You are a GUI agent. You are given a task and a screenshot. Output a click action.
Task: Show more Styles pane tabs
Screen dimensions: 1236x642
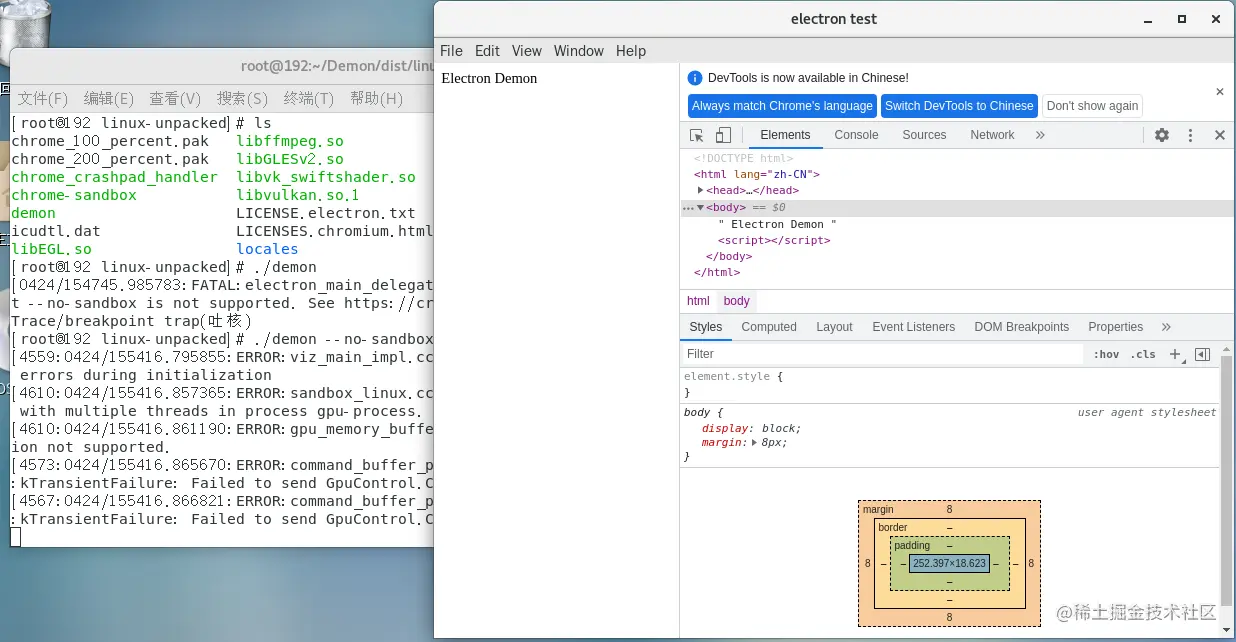point(1166,327)
